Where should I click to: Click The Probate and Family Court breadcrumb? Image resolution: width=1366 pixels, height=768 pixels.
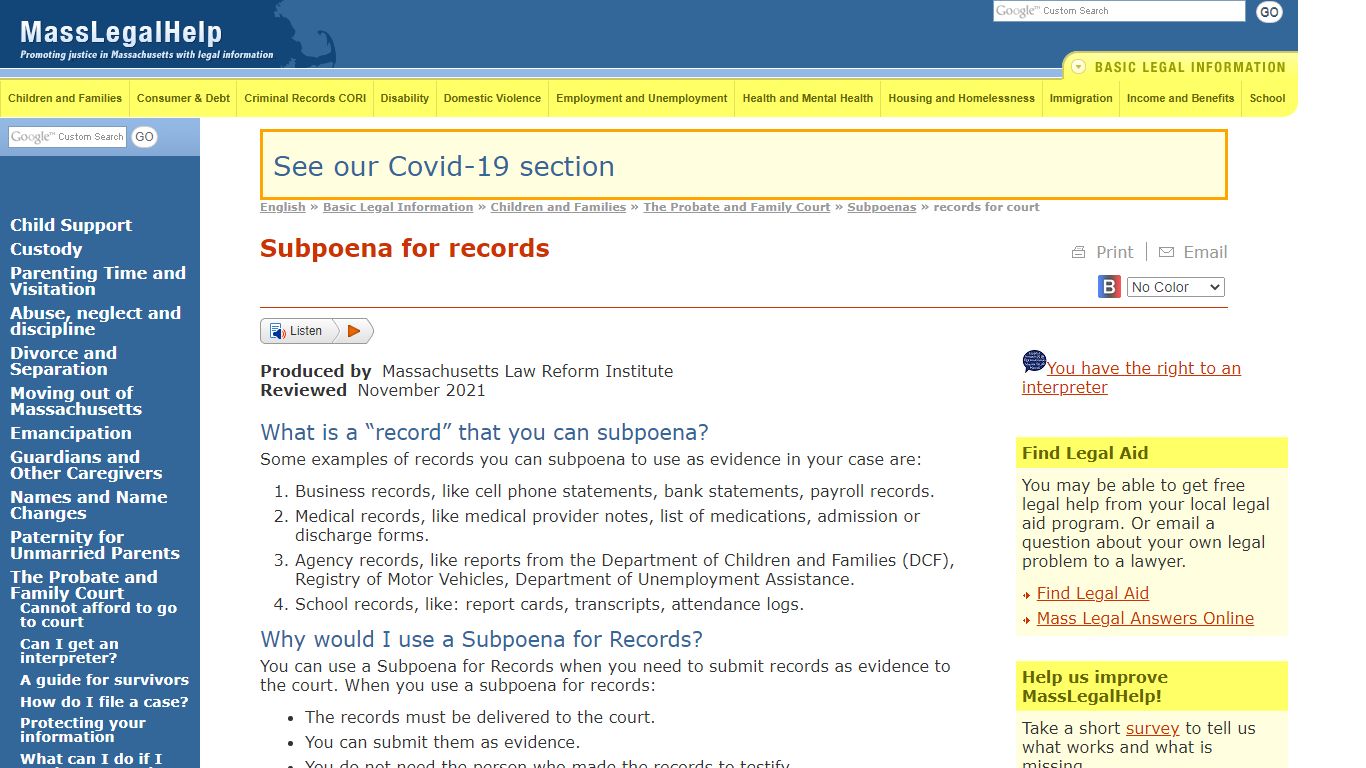737,207
